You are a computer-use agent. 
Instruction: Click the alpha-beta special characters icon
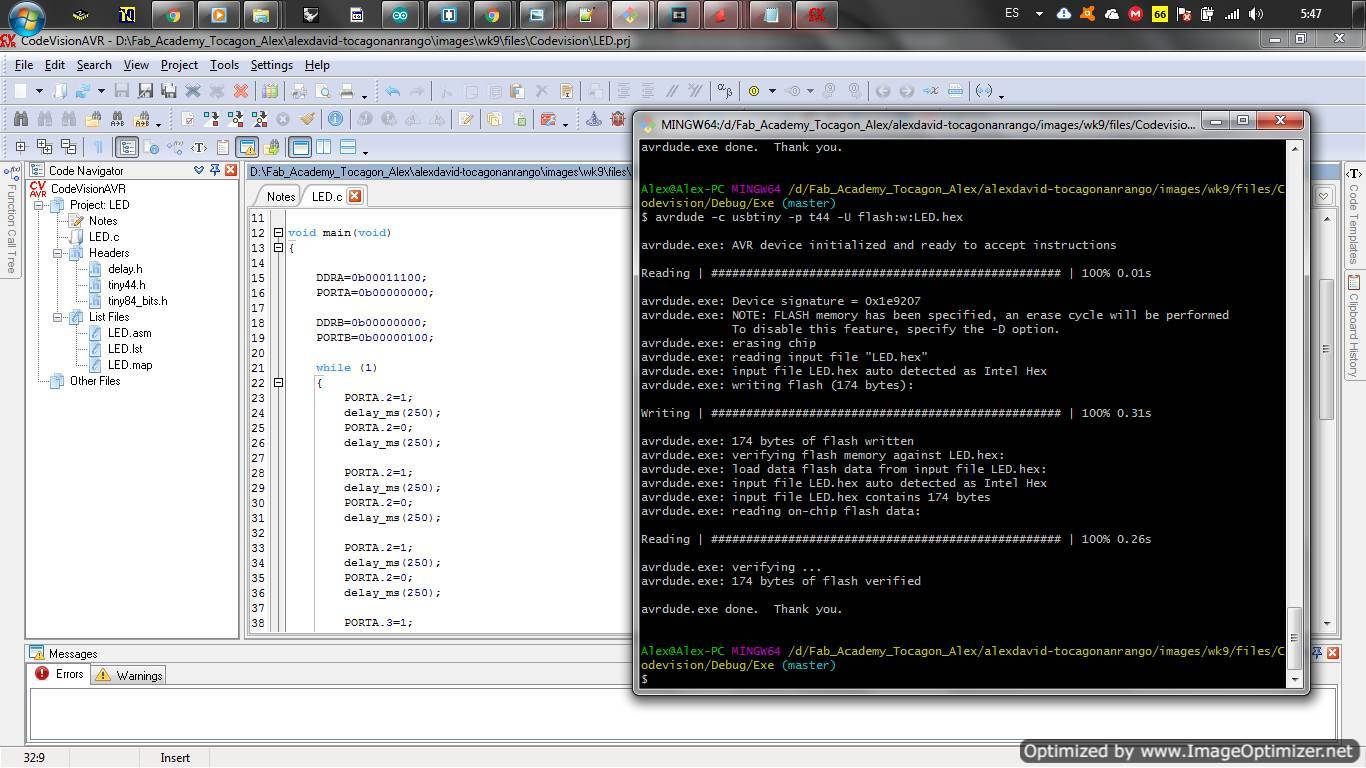(725, 90)
